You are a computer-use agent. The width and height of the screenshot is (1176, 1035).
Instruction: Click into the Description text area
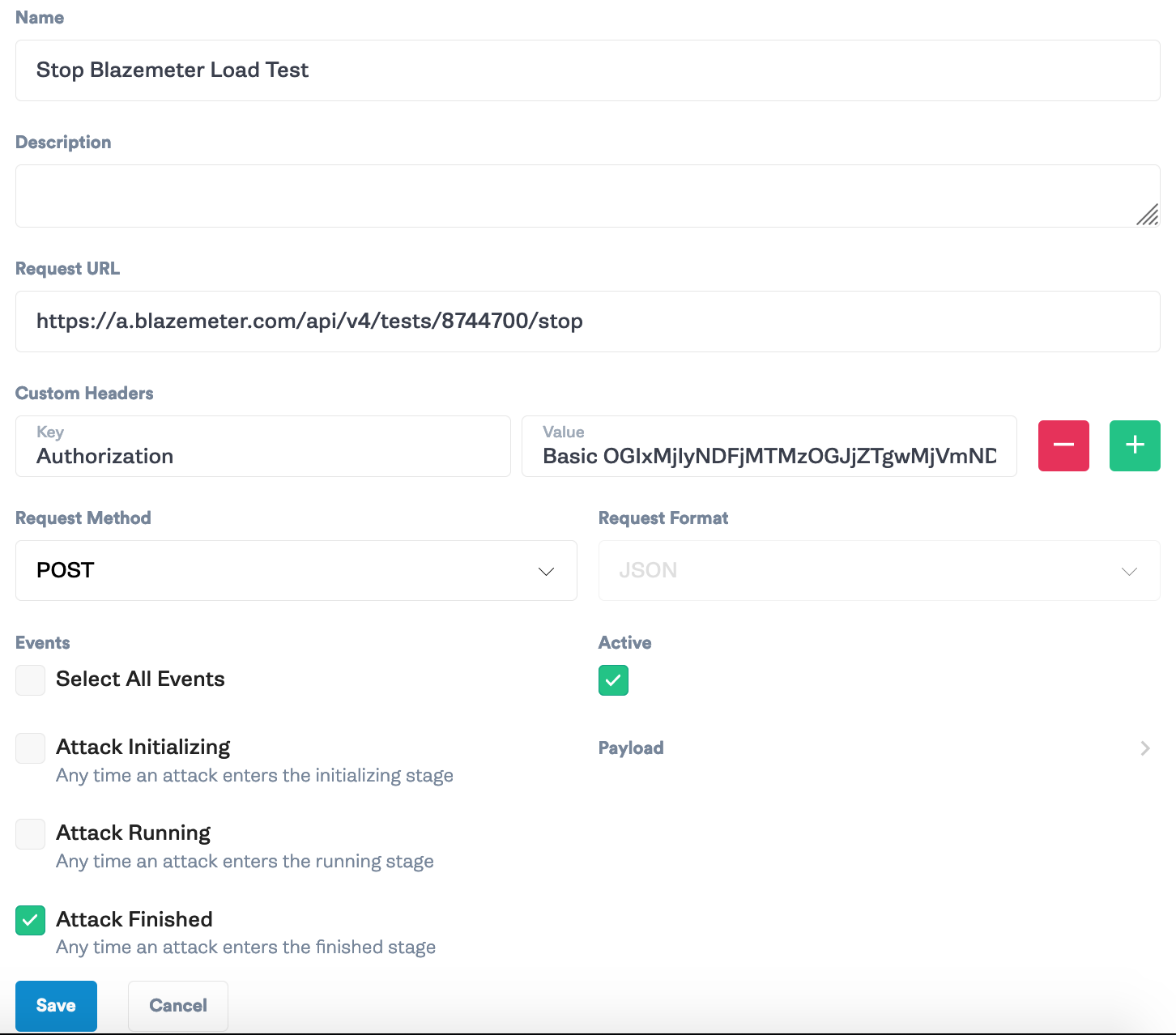pos(588,196)
